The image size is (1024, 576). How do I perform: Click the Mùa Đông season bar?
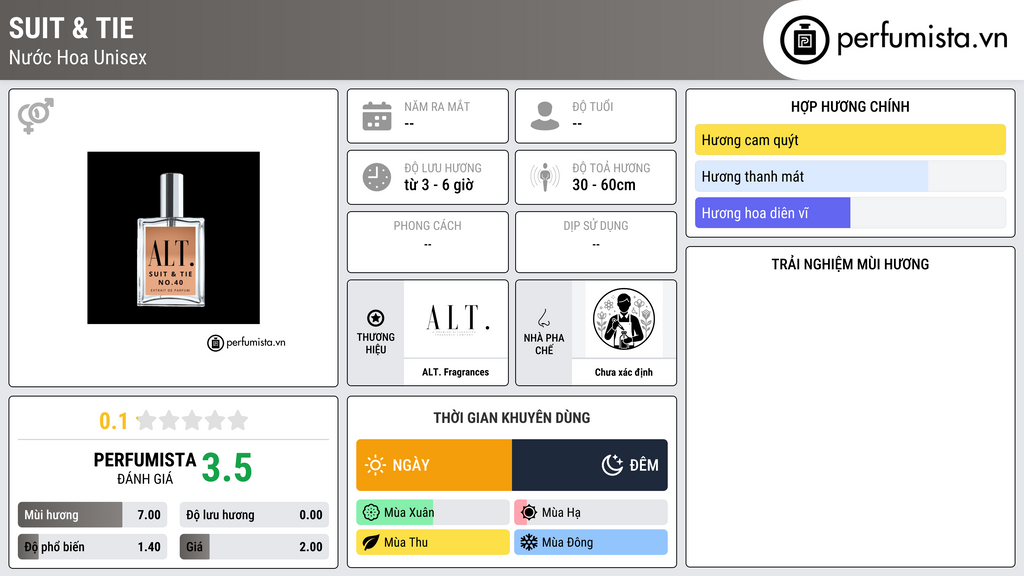point(591,542)
